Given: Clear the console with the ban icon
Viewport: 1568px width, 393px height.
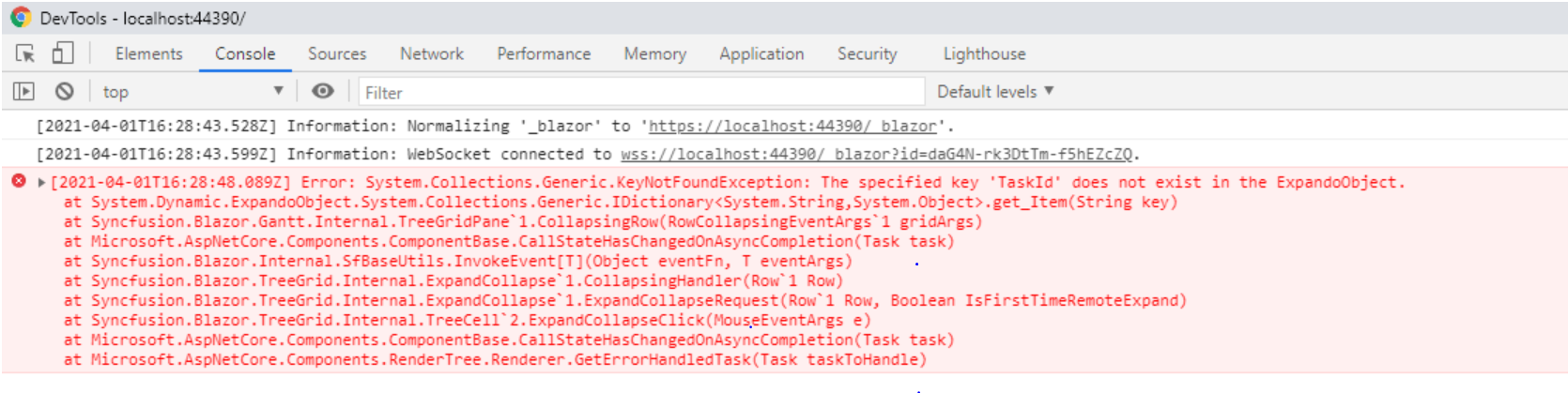Looking at the screenshot, I should point(64,91).
